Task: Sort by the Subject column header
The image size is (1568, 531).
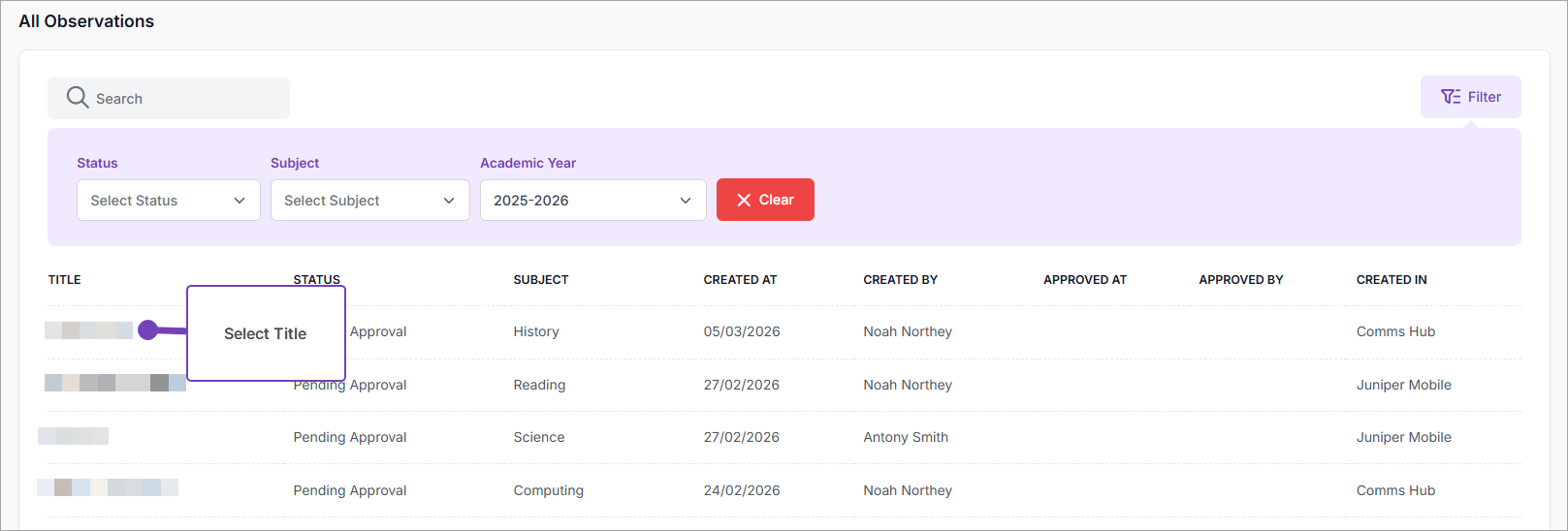Action: point(540,280)
